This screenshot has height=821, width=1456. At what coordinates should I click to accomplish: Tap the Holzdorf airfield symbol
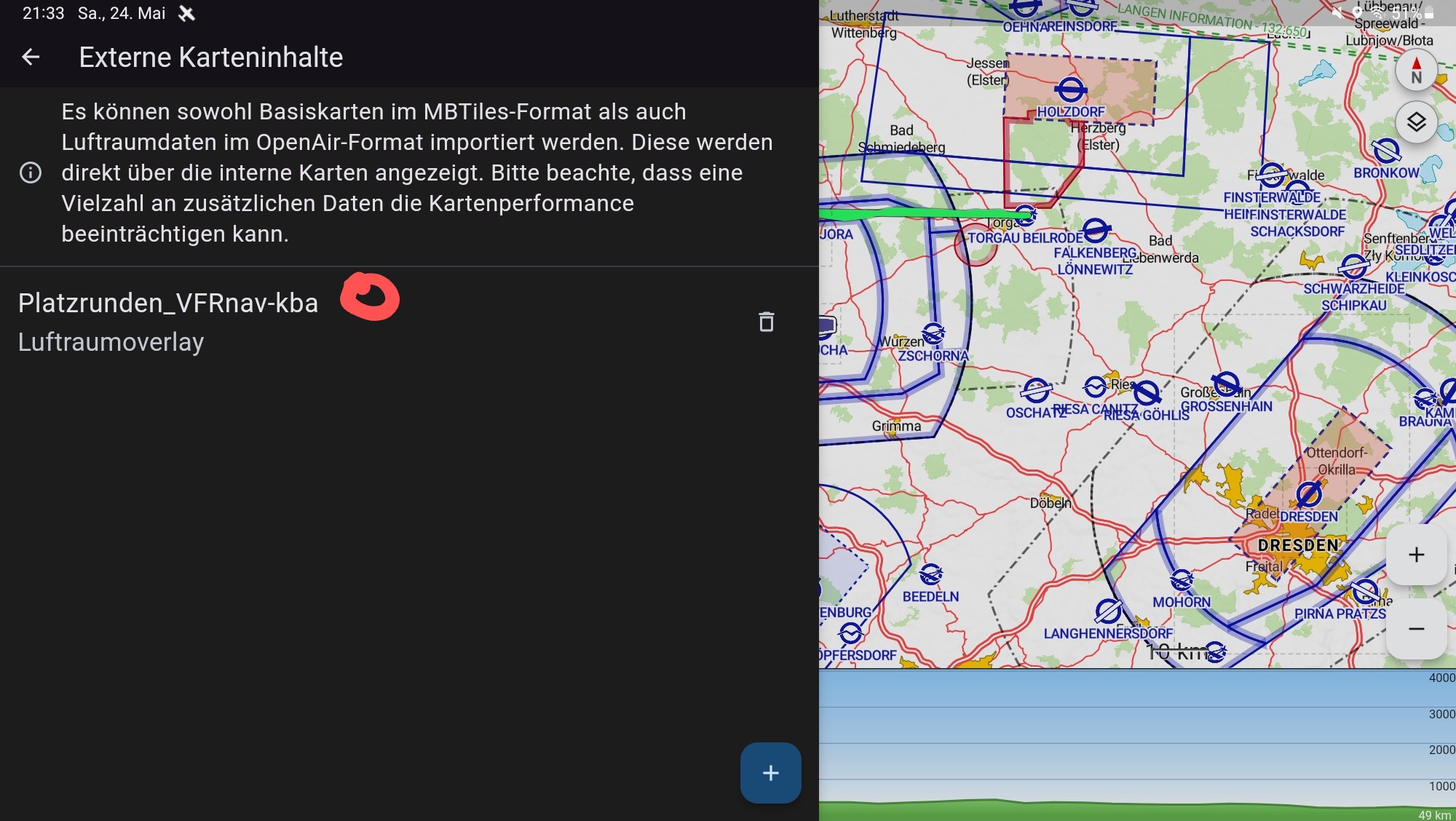pos(1071,90)
